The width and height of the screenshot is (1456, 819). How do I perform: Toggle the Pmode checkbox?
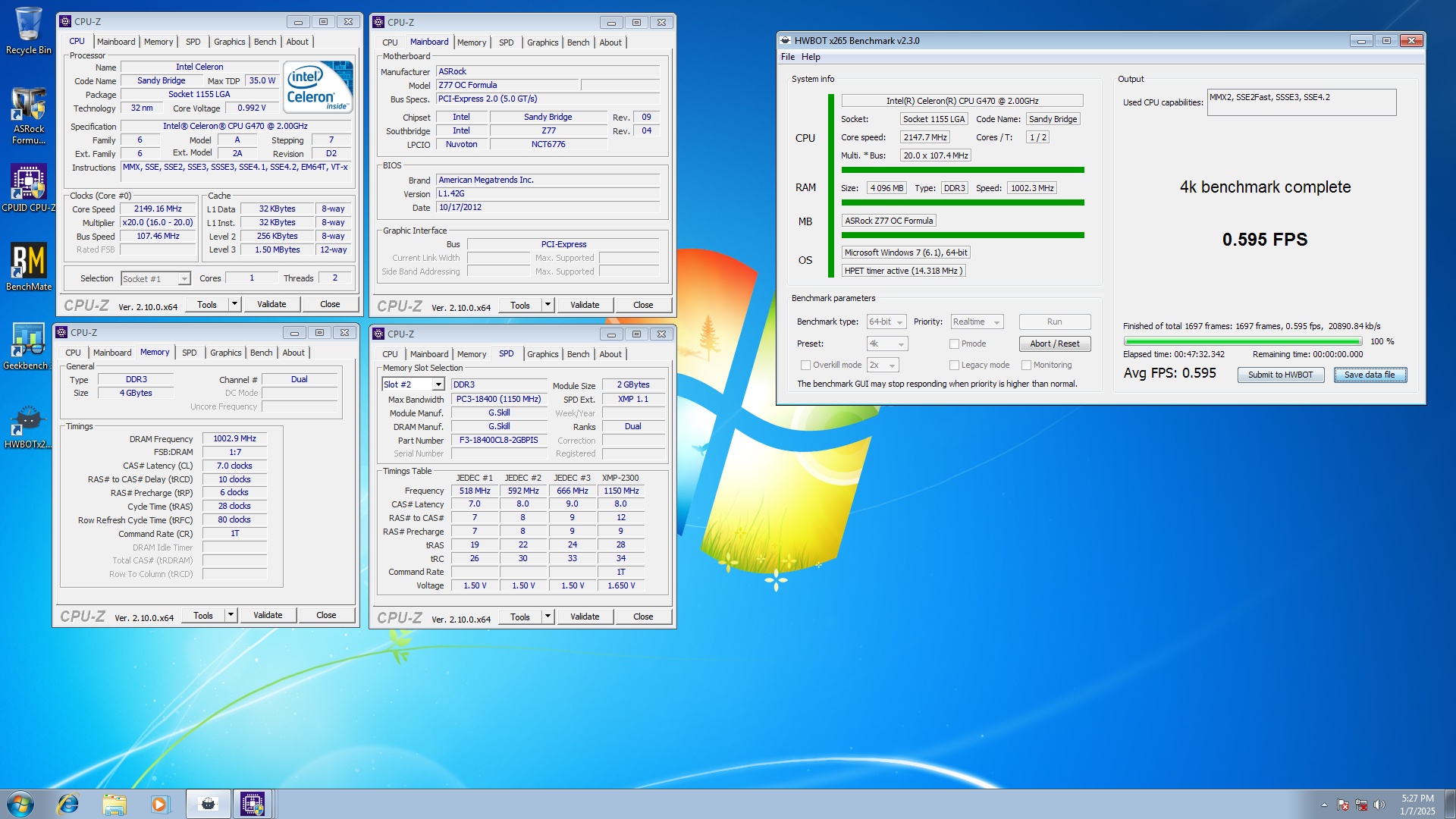[x=954, y=344]
